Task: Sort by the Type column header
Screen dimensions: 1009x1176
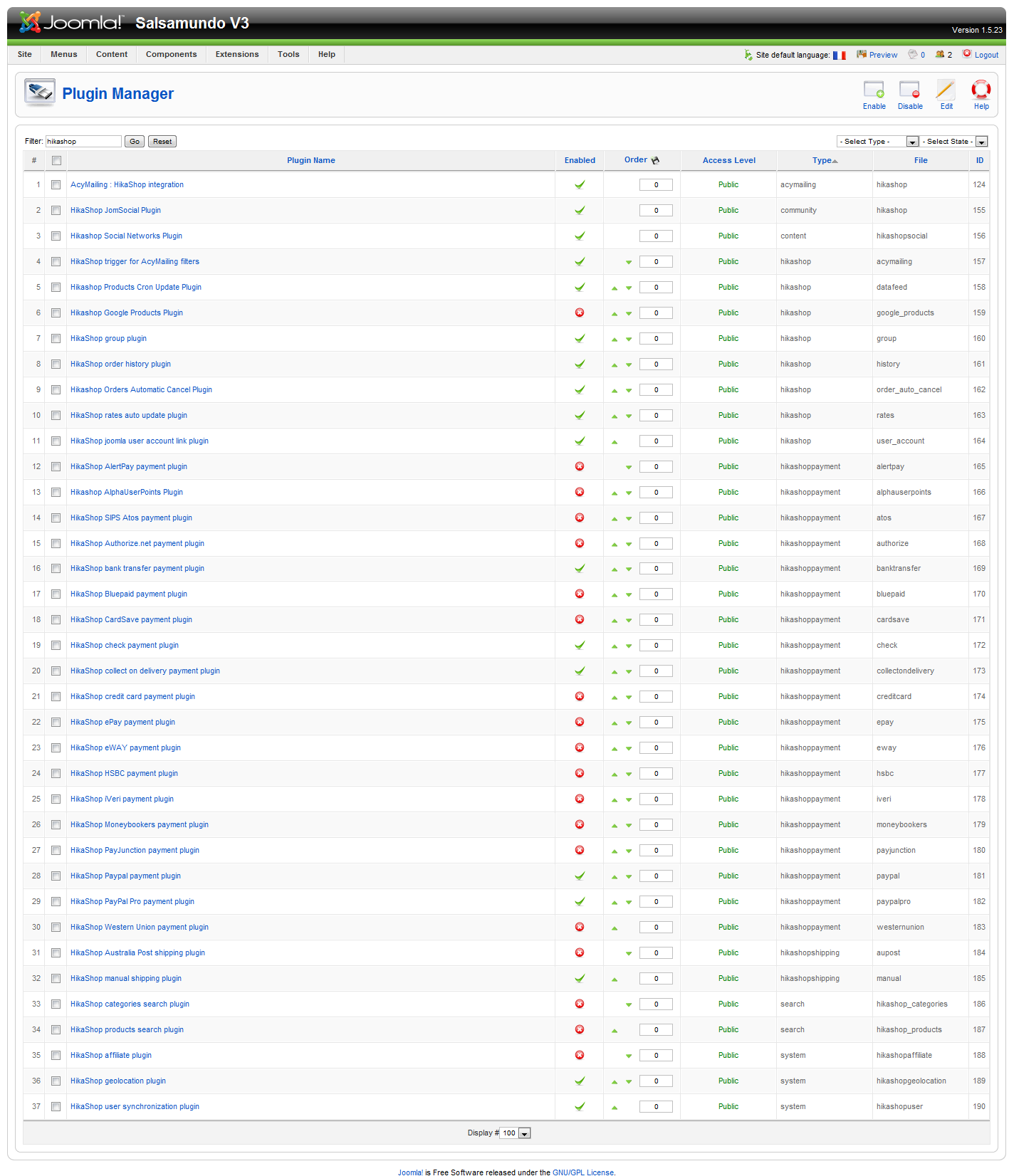Action: (x=822, y=160)
